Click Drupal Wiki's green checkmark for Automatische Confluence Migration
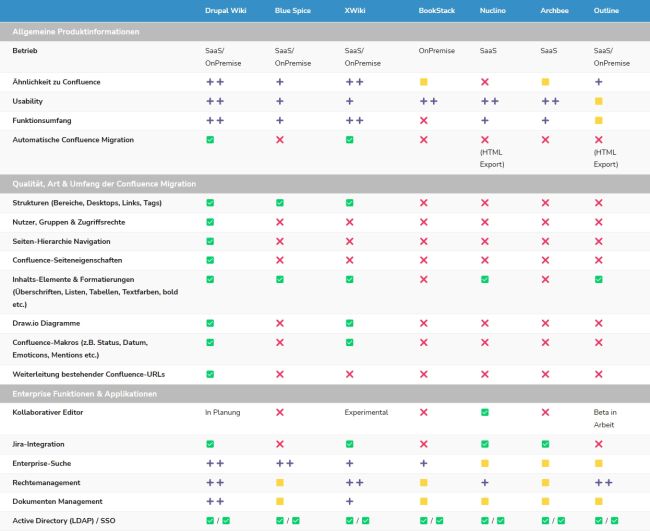Image resolution: width=650 pixels, height=531 pixels. coord(210,140)
